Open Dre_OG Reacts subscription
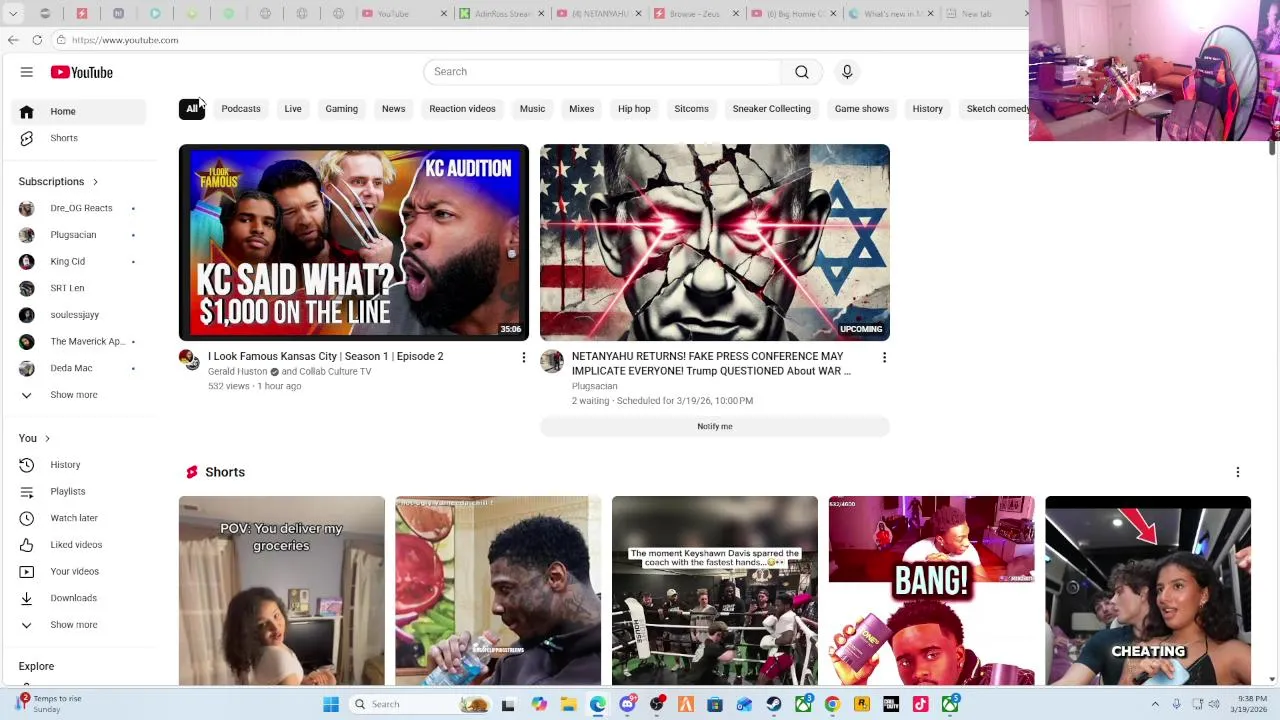The height and width of the screenshot is (720, 1280). pyautogui.click(x=80, y=208)
